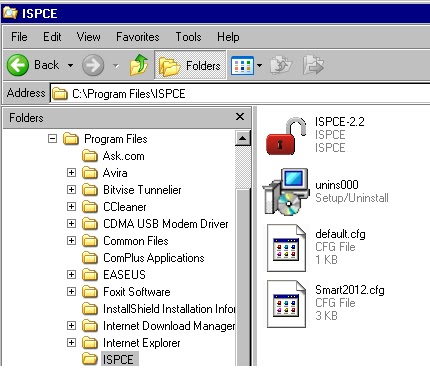Click the grayed Forward arrow button
The image size is (430, 368).
point(93,65)
